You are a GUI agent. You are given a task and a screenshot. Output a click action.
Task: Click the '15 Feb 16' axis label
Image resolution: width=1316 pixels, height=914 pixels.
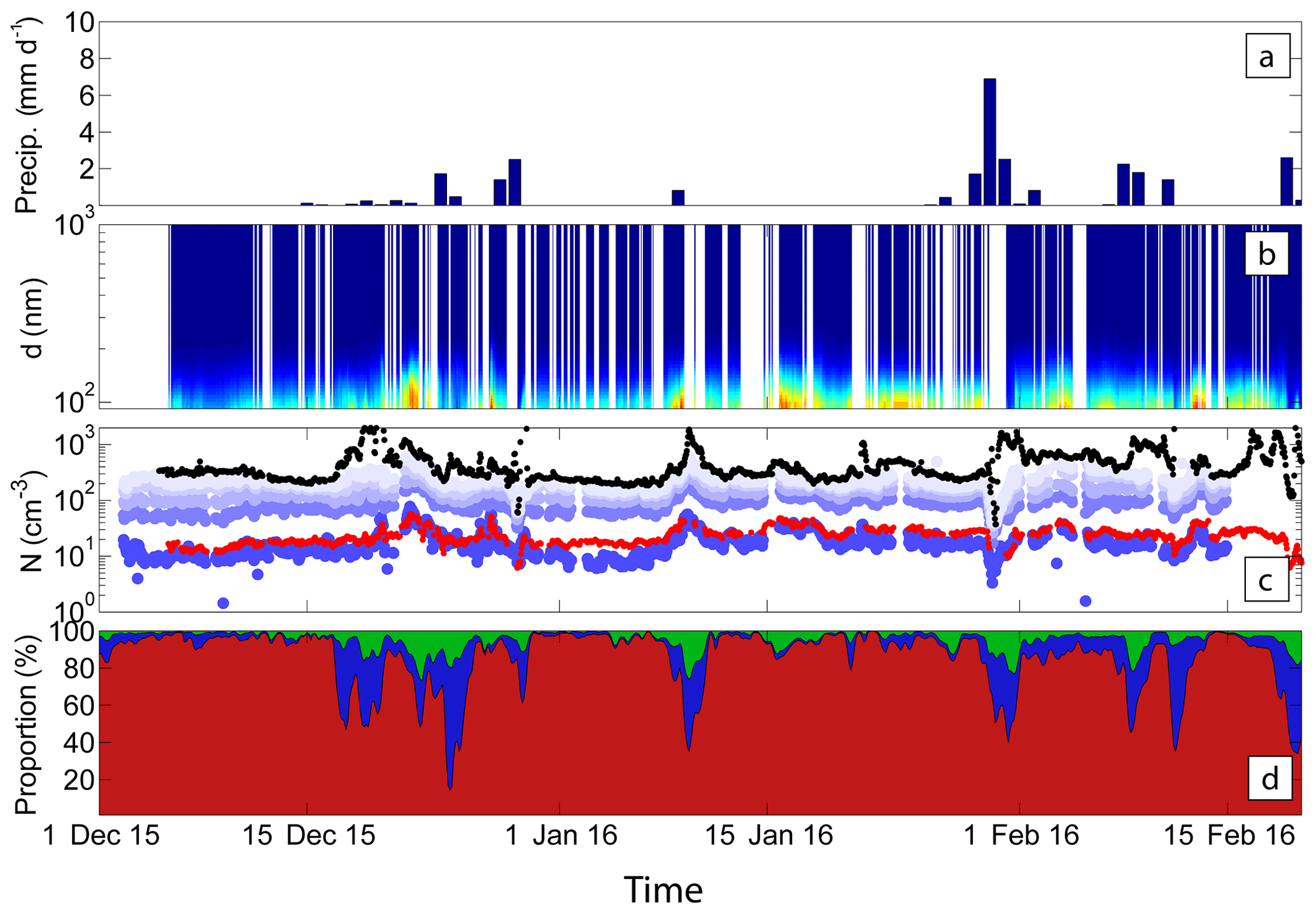1229,835
